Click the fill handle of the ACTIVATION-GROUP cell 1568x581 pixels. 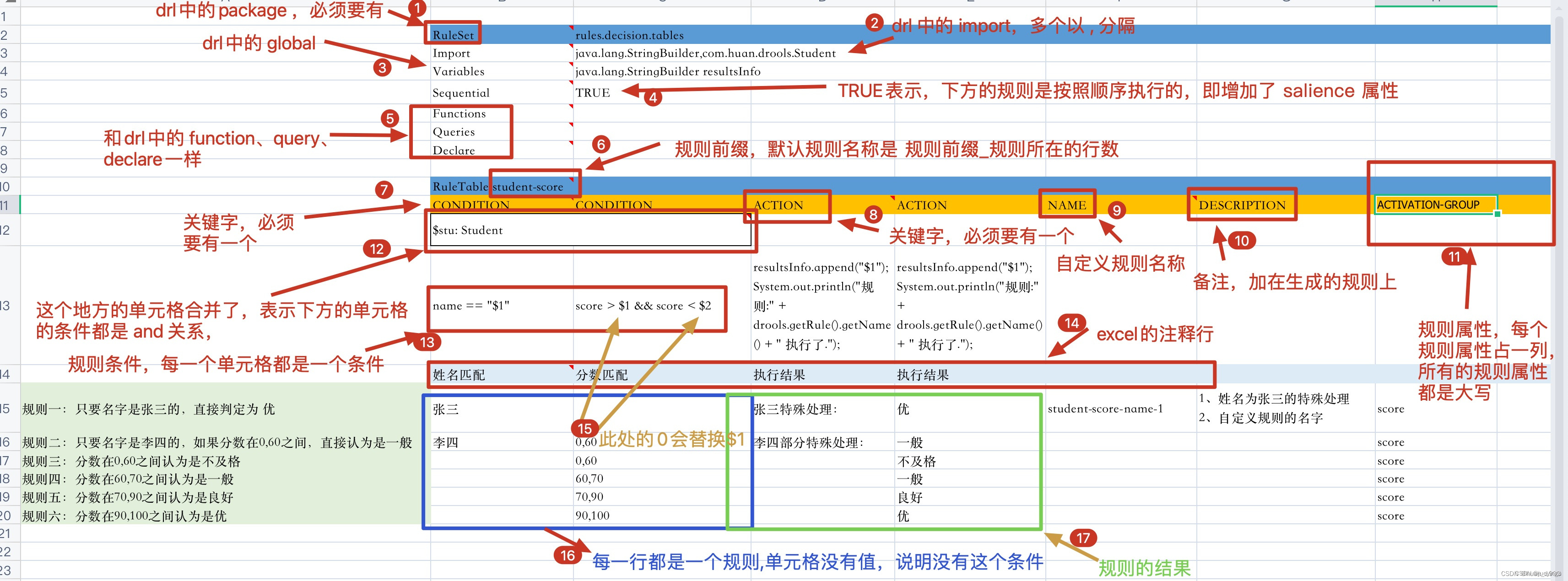[1498, 214]
